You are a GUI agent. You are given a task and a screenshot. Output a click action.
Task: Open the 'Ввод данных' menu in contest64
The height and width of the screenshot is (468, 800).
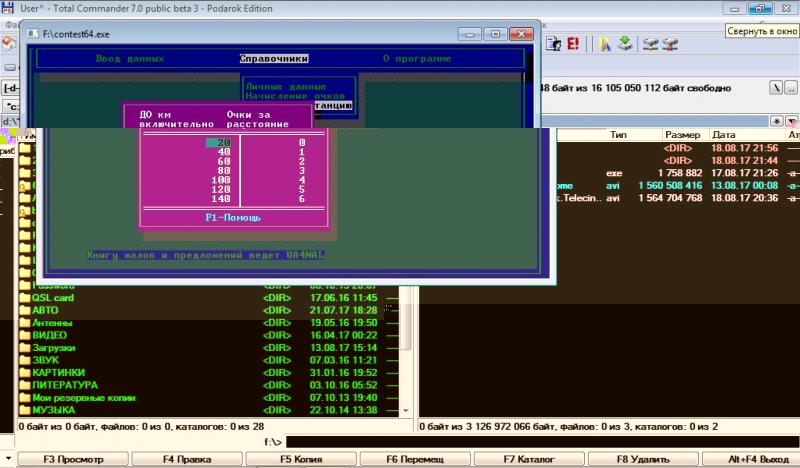pyautogui.click(x=129, y=59)
